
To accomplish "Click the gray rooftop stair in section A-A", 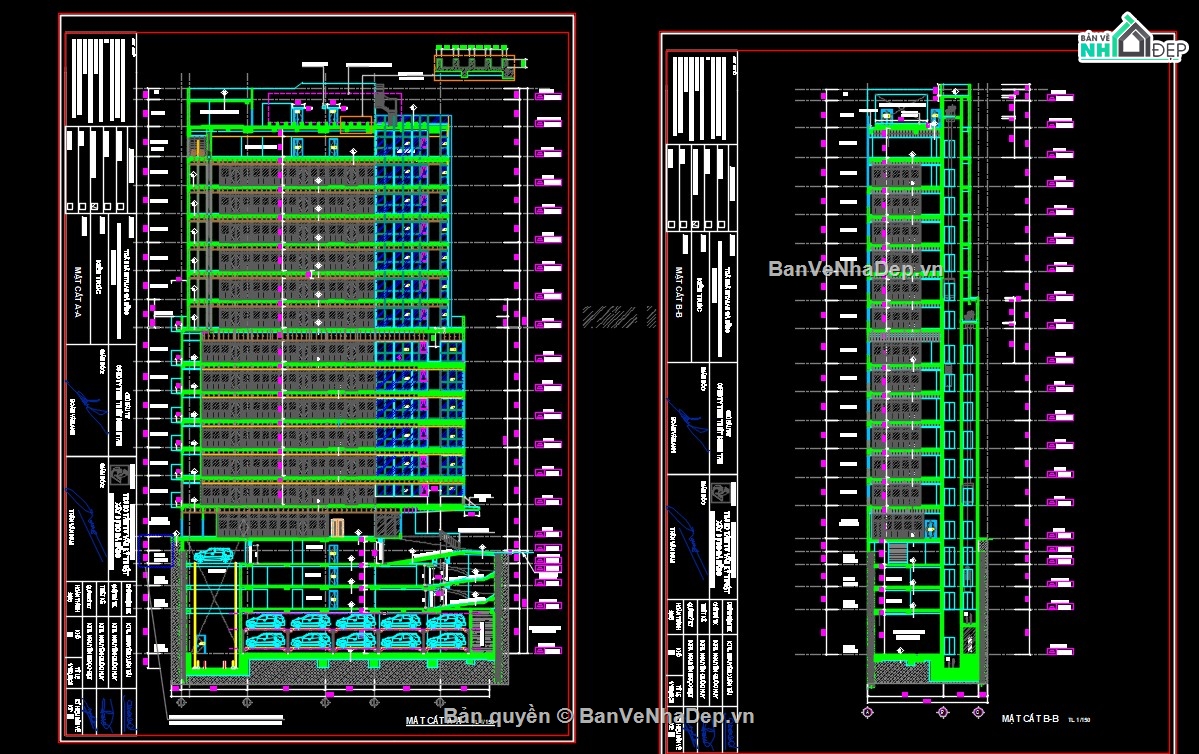I will pyautogui.click(x=383, y=100).
